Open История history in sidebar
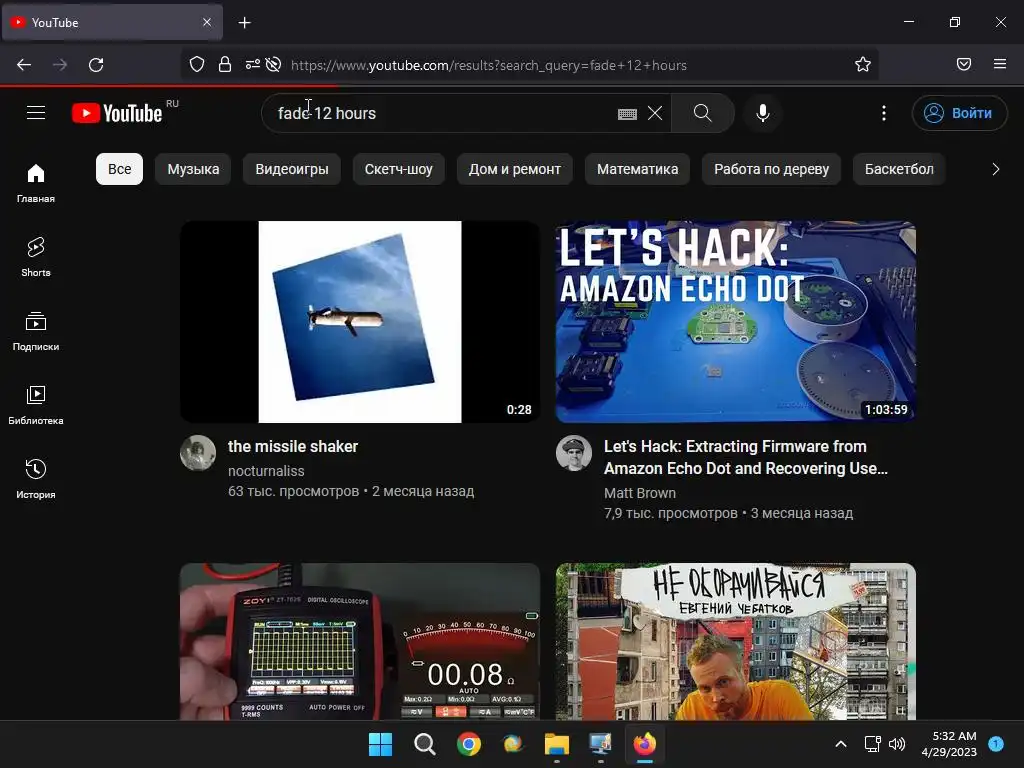This screenshot has height=768, width=1024. pos(36,479)
